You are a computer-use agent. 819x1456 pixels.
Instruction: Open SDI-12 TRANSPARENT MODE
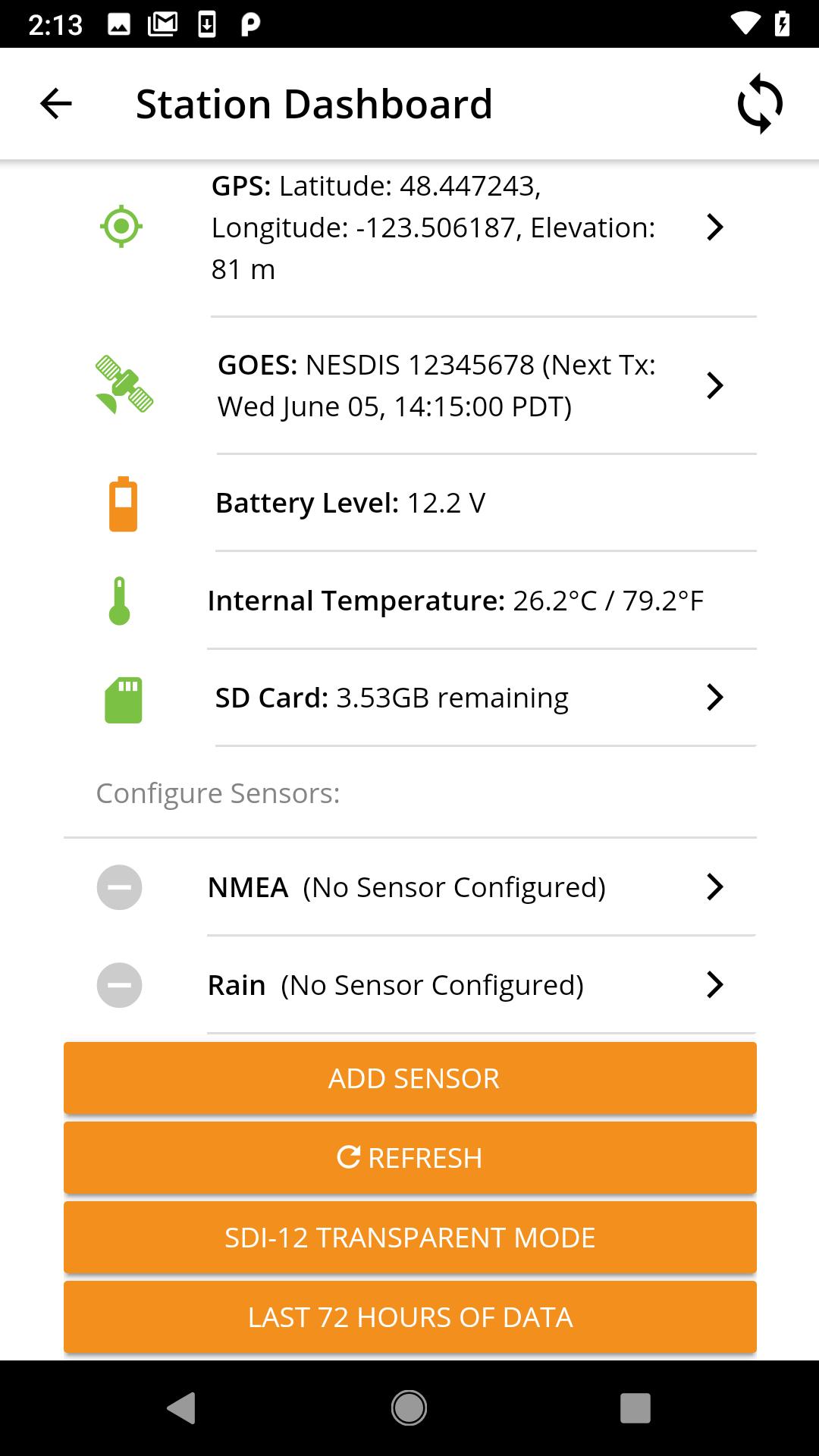pos(410,1237)
